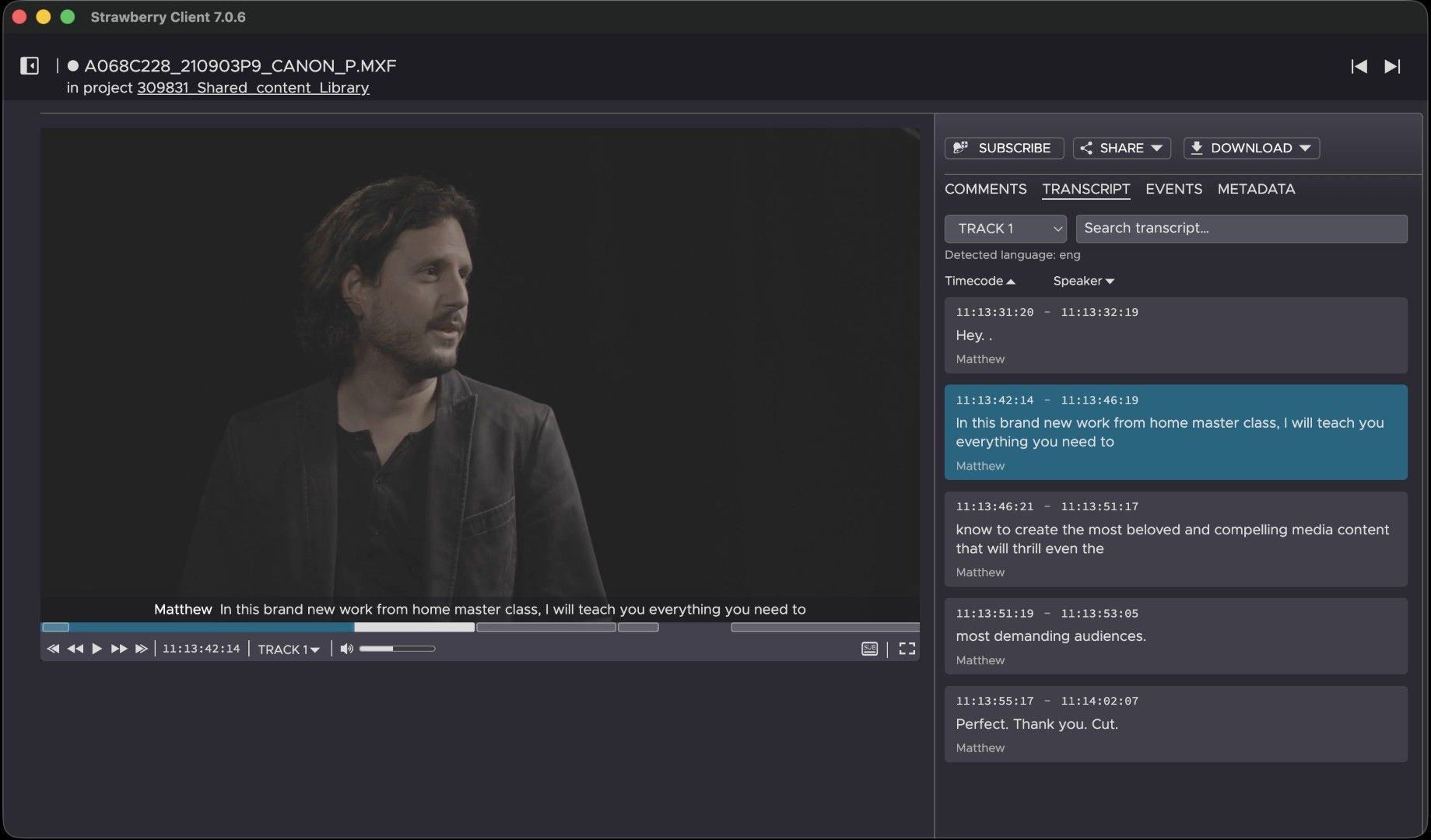Enter fullscreen mode

click(907, 649)
